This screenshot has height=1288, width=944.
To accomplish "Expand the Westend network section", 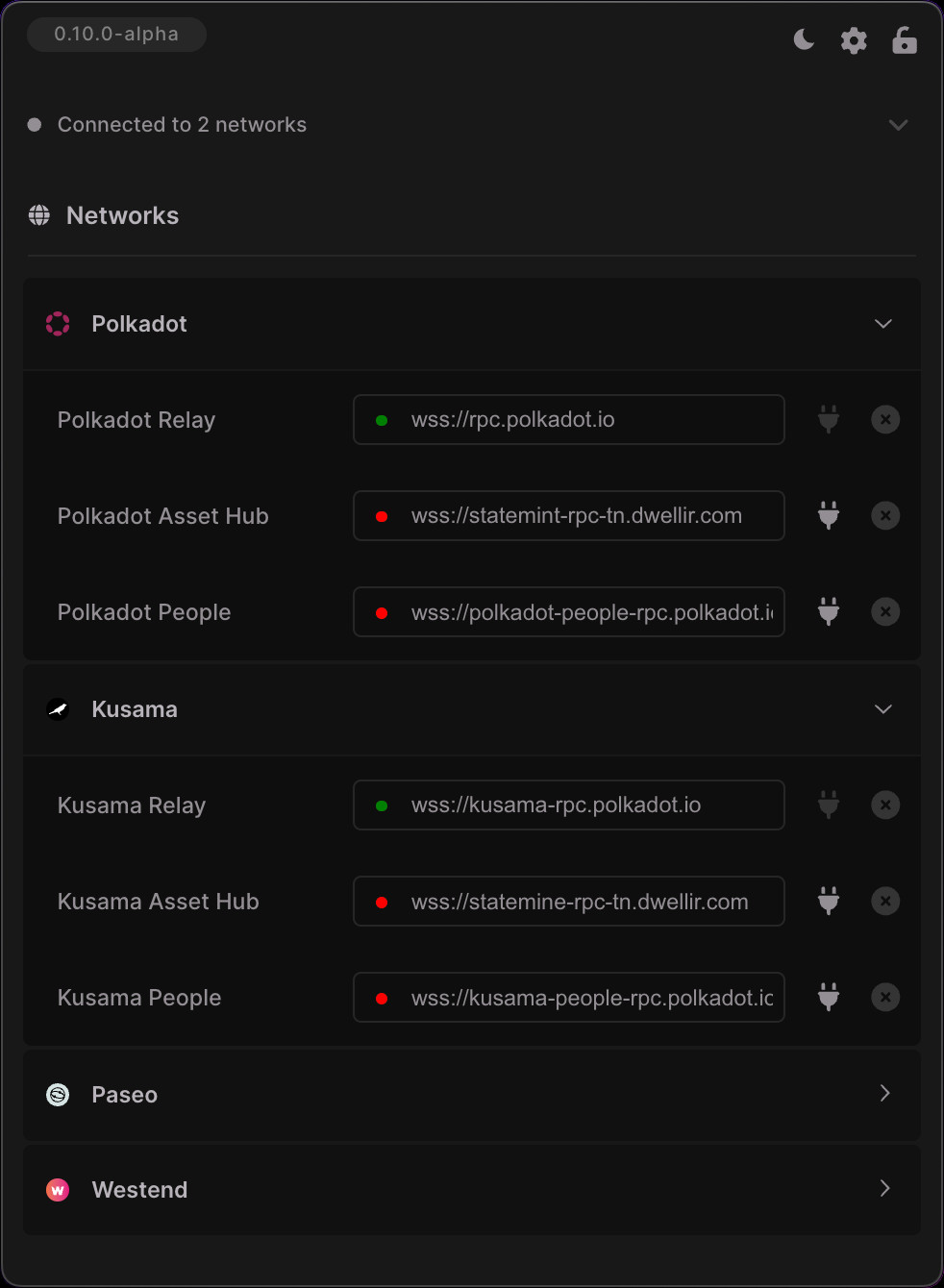I will pos(884,1188).
